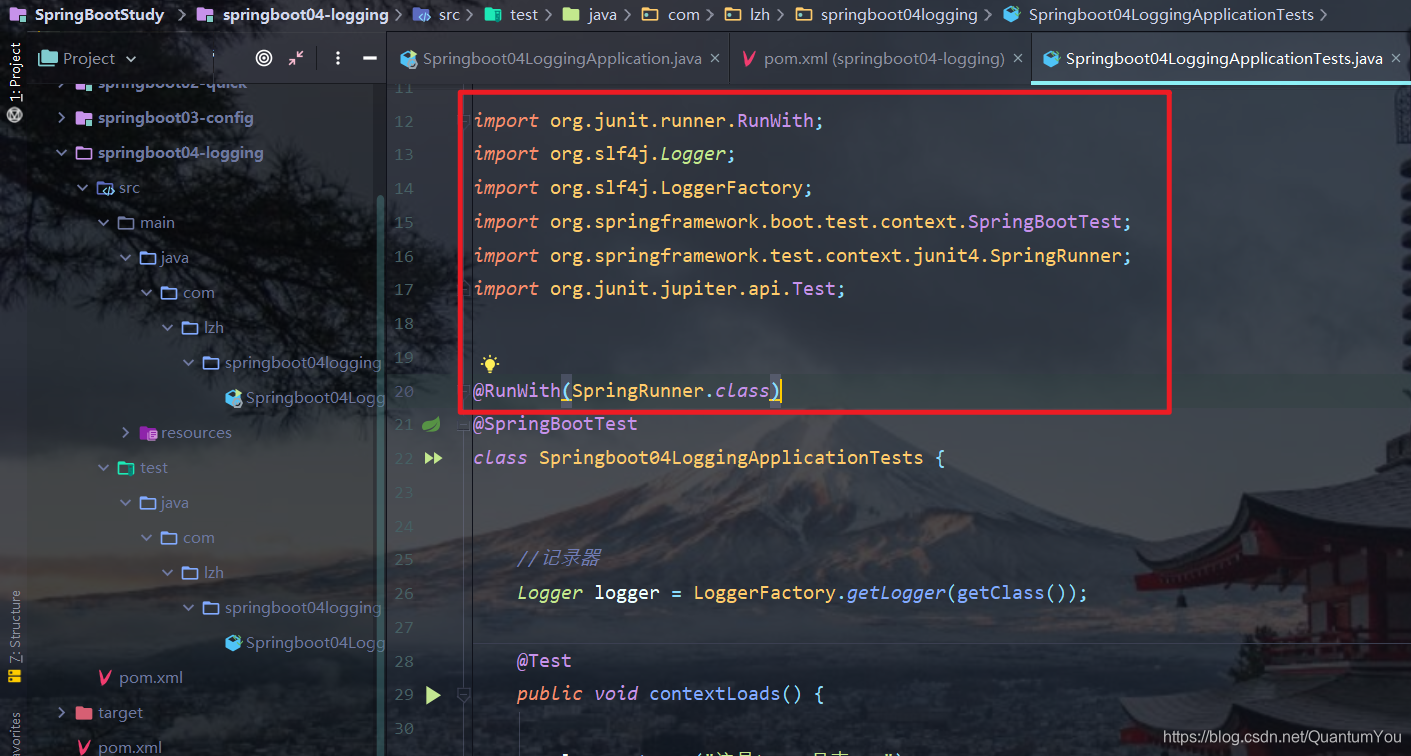Click contextLoads method name at line 29

(x=714, y=694)
